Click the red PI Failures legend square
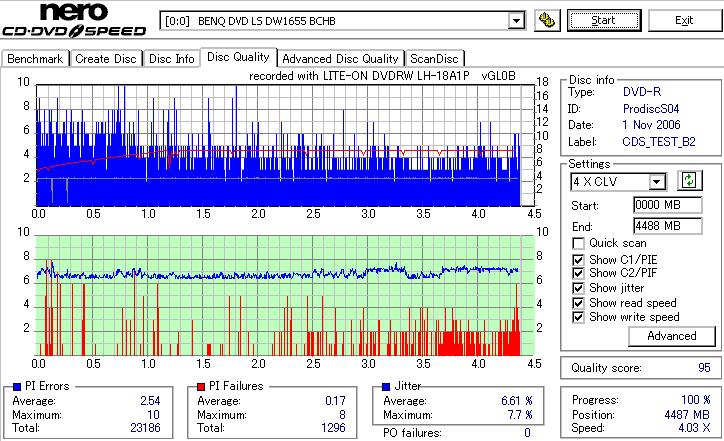This screenshot has width=724, height=441. 201,387
